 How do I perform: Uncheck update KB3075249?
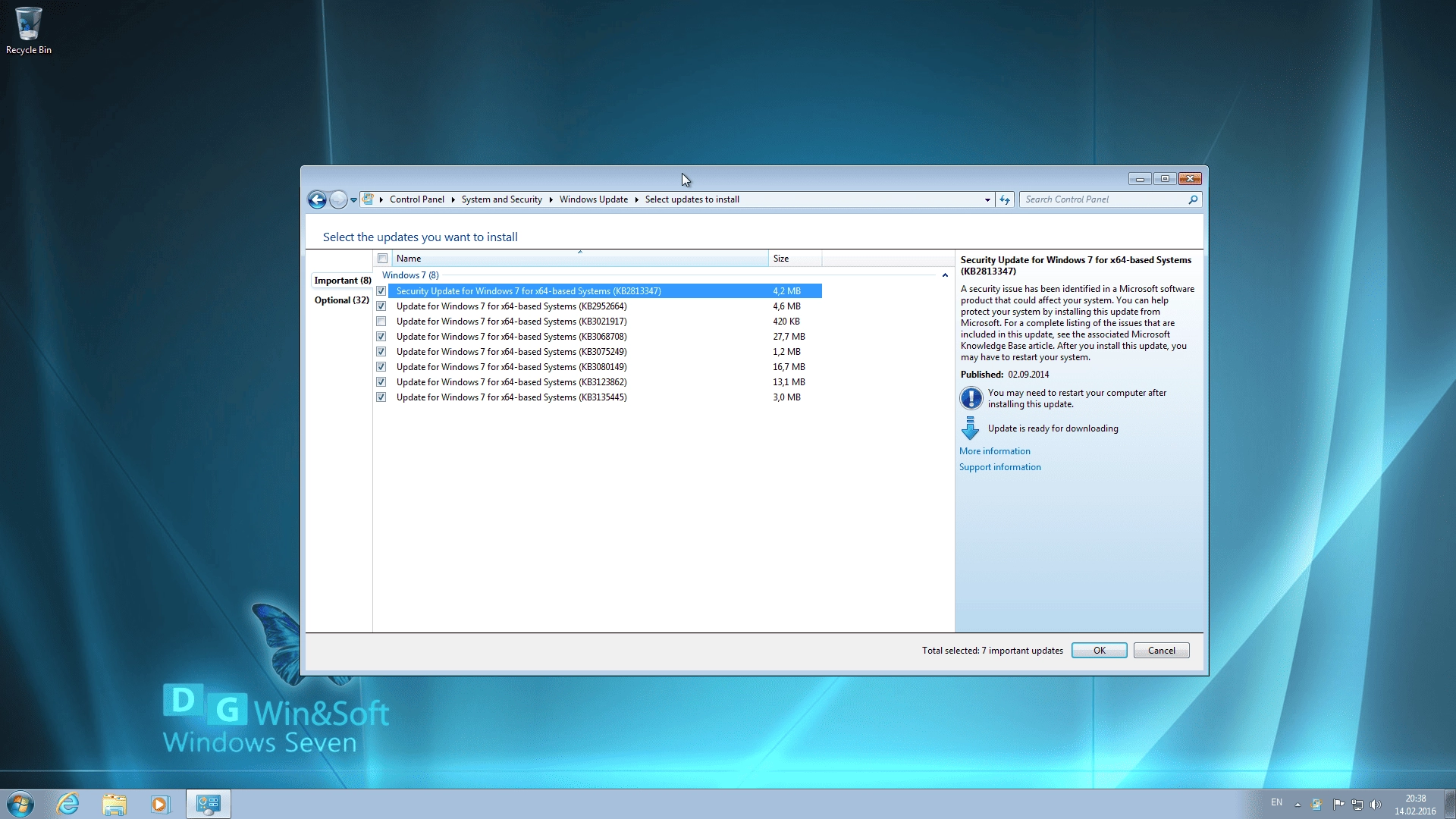(381, 352)
